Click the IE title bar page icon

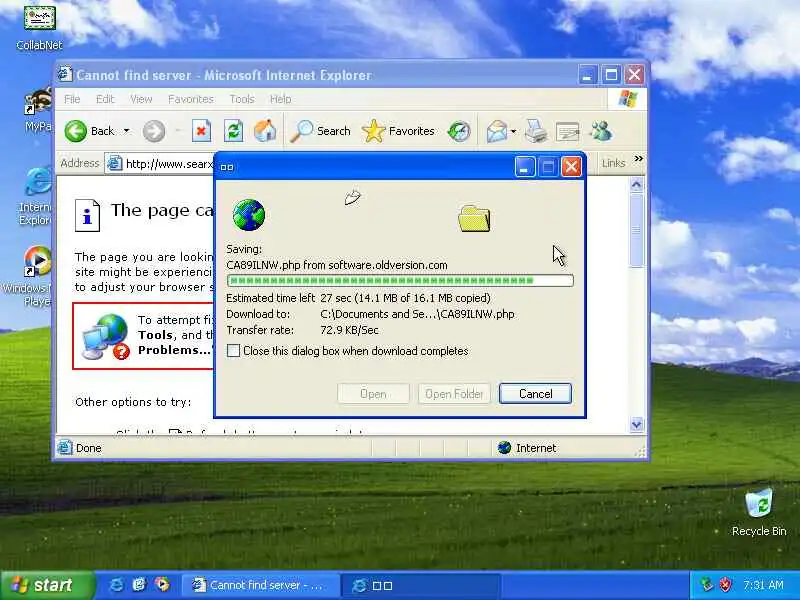pos(65,74)
